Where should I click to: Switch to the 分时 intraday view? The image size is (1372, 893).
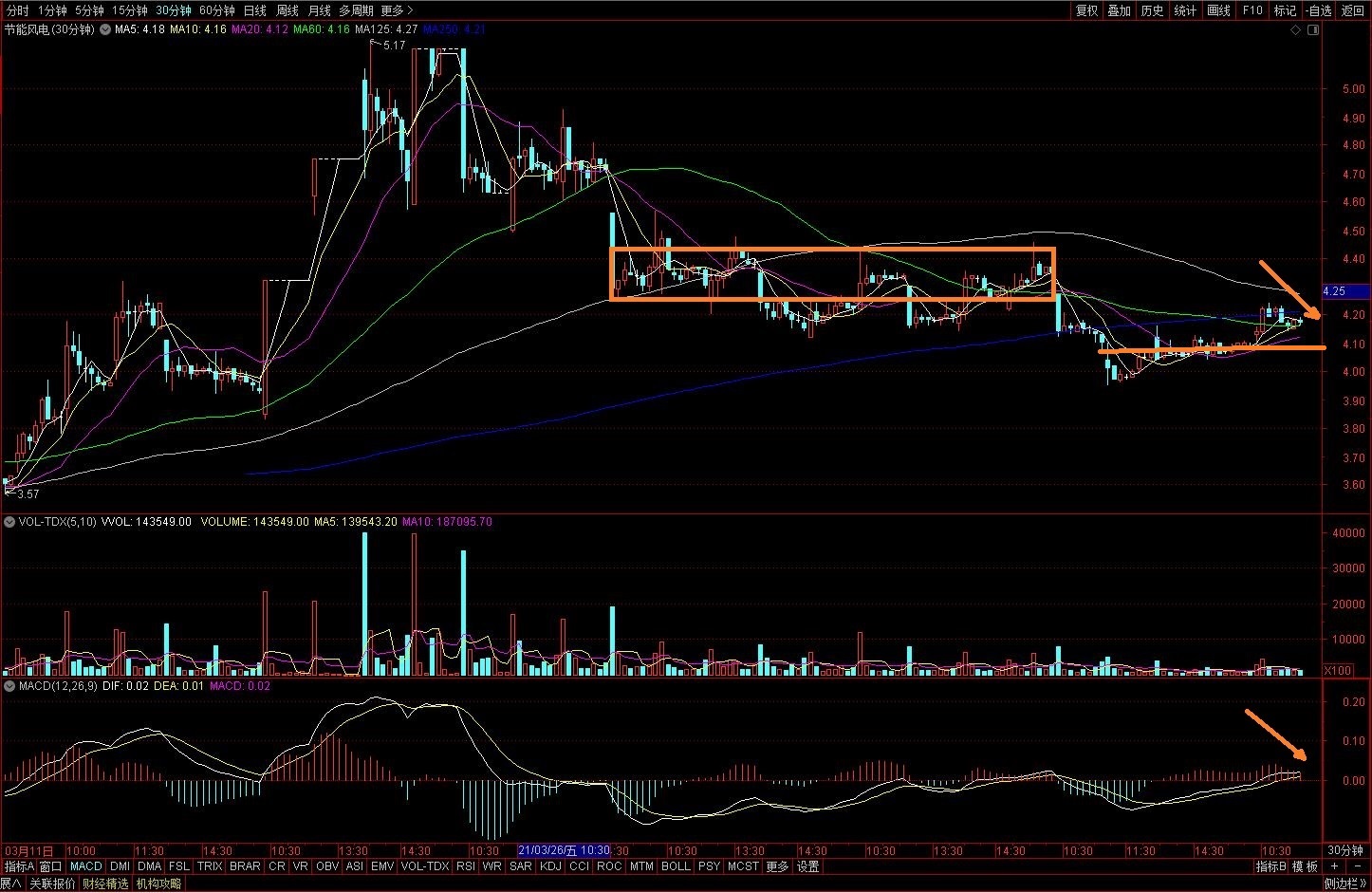tap(17, 10)
